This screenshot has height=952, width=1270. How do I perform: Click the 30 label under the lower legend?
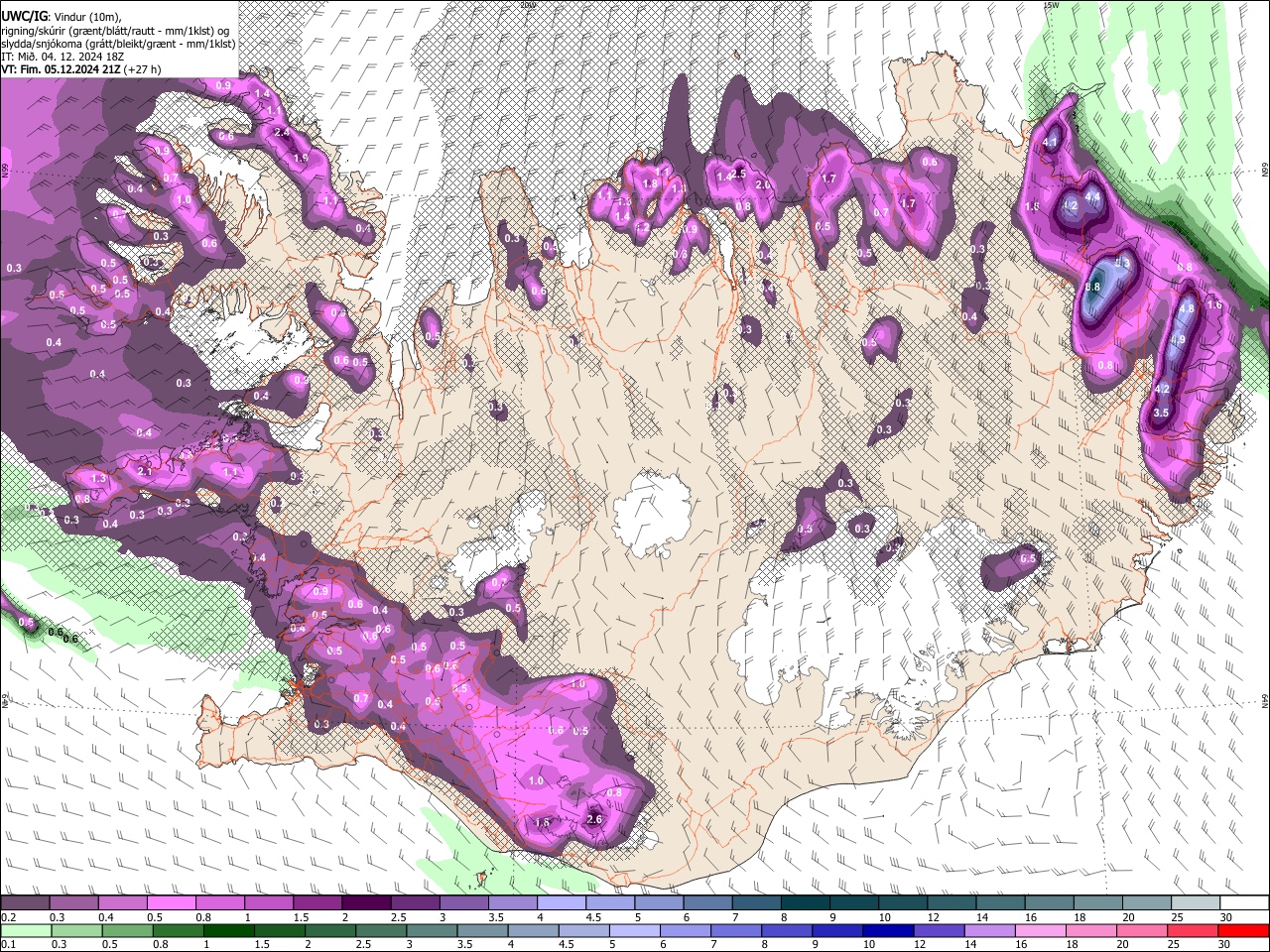(1226, 944)
